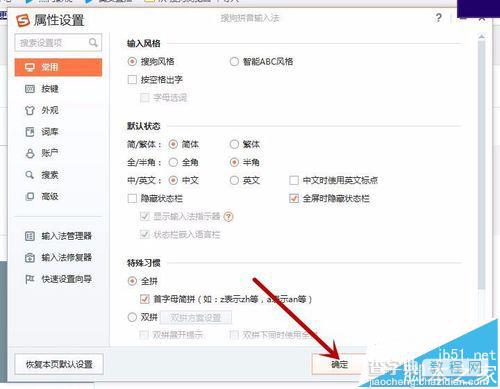Click the shirt icon next to 外观

tap(30, 110)
